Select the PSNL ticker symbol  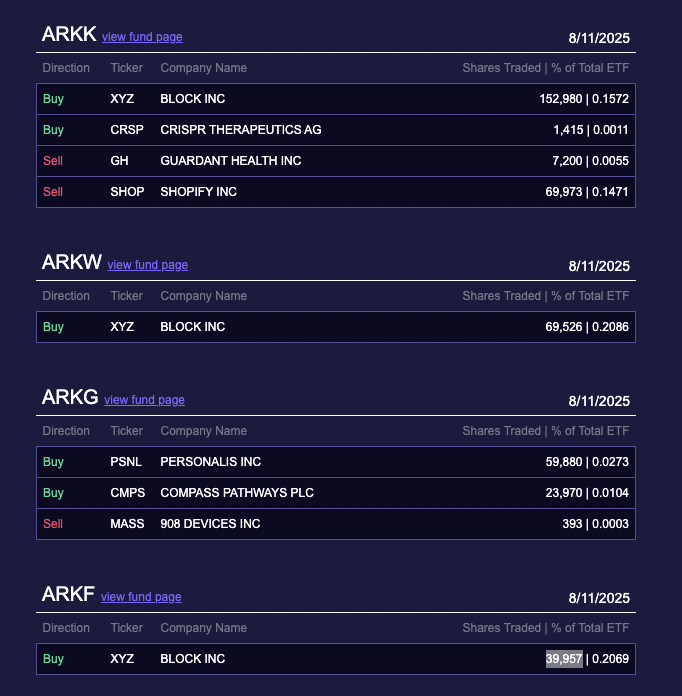tap(126, 462)
